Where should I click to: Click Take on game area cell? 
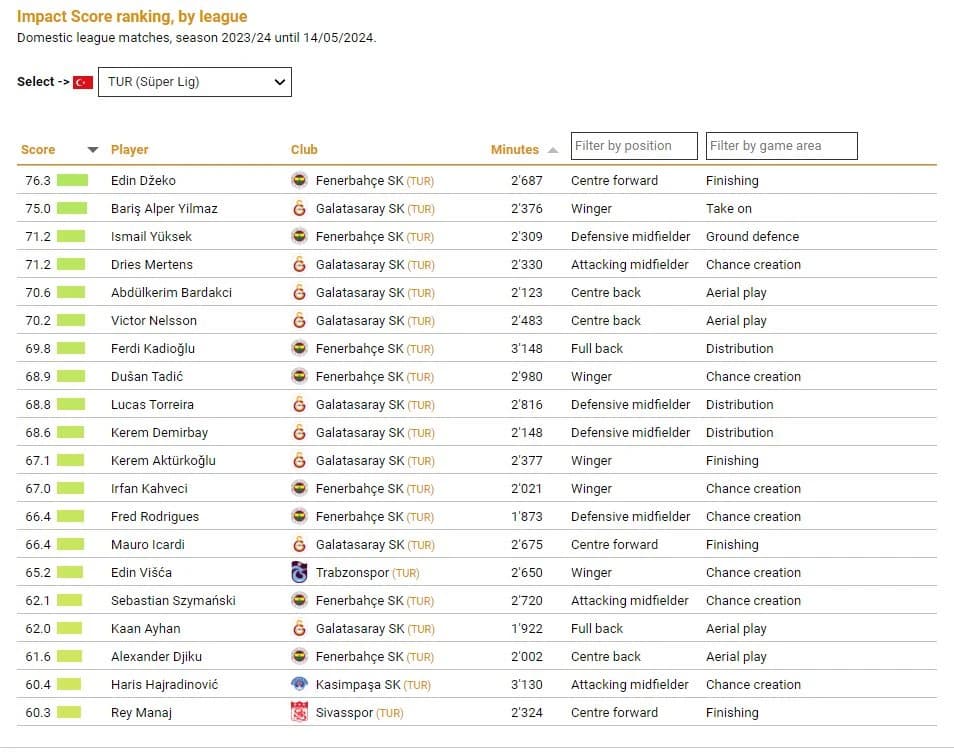tap(729, 209)
